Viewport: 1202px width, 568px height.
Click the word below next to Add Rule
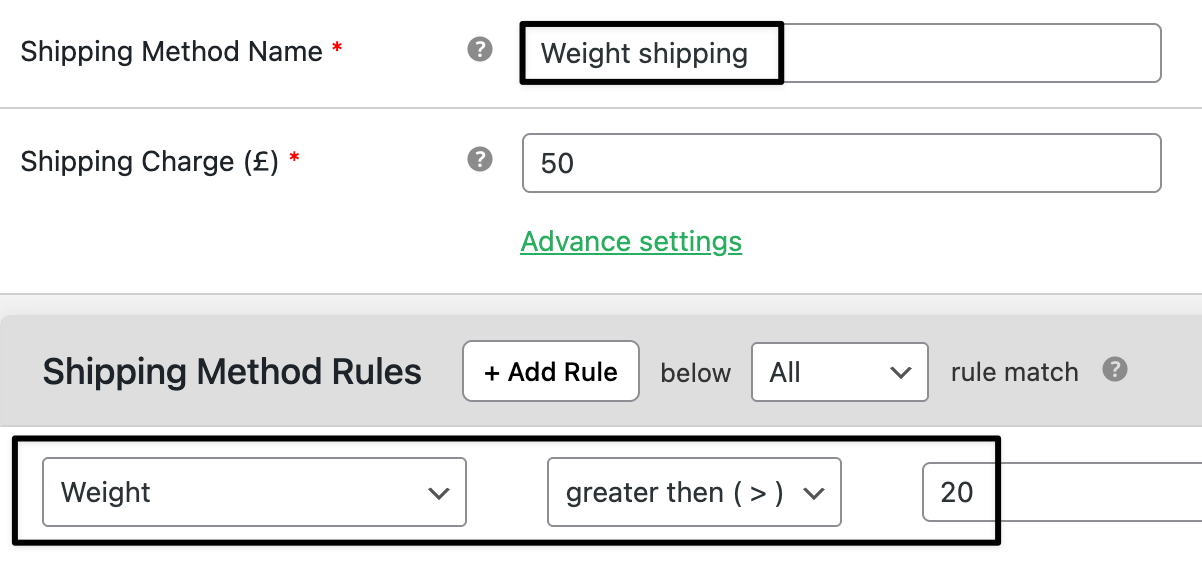(x=695, y=373)
